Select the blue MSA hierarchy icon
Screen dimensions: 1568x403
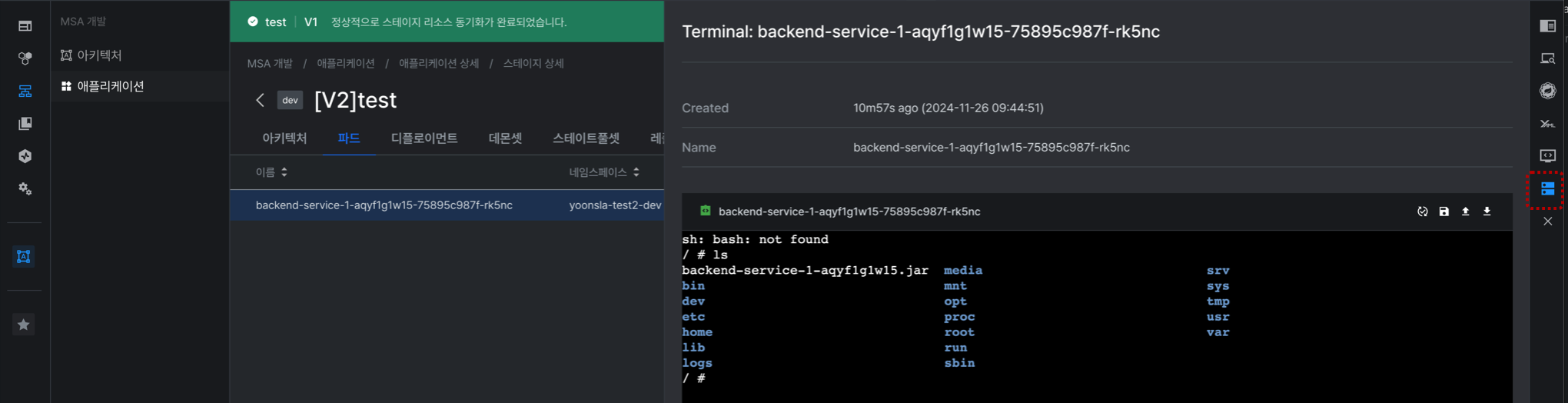[25, 91]
